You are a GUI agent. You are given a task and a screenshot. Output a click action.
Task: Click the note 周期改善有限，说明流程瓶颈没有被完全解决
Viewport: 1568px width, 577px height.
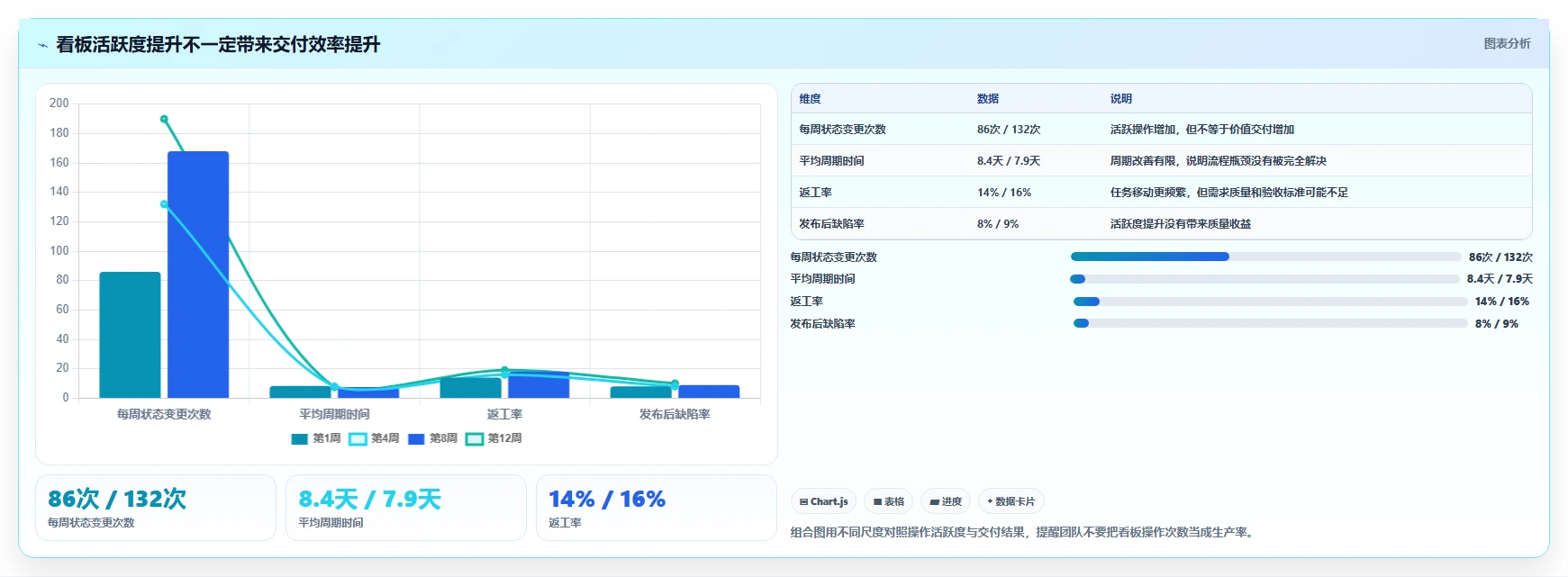(x=1219, y=161)
